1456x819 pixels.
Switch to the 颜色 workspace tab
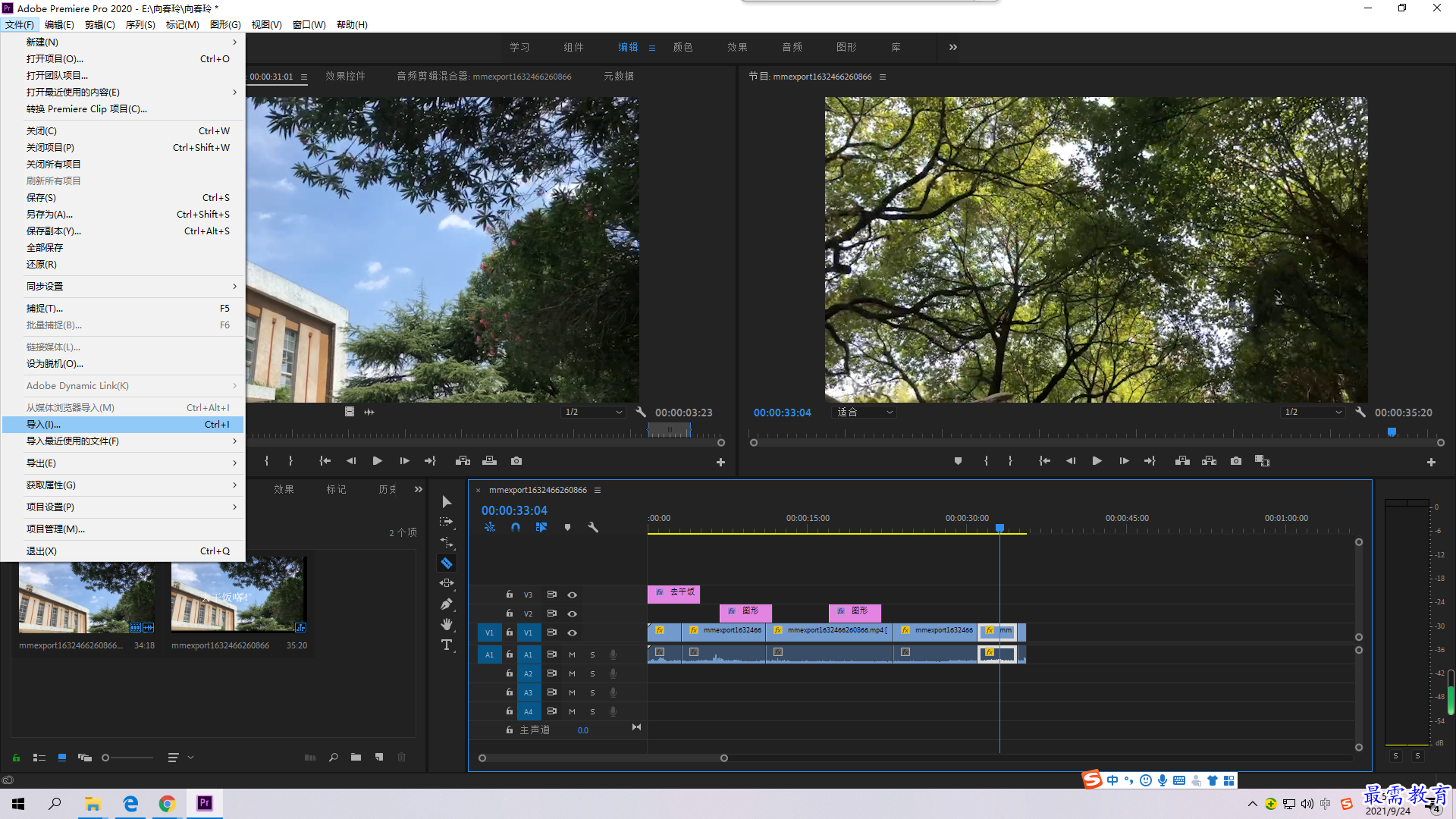tap(682, 47)
